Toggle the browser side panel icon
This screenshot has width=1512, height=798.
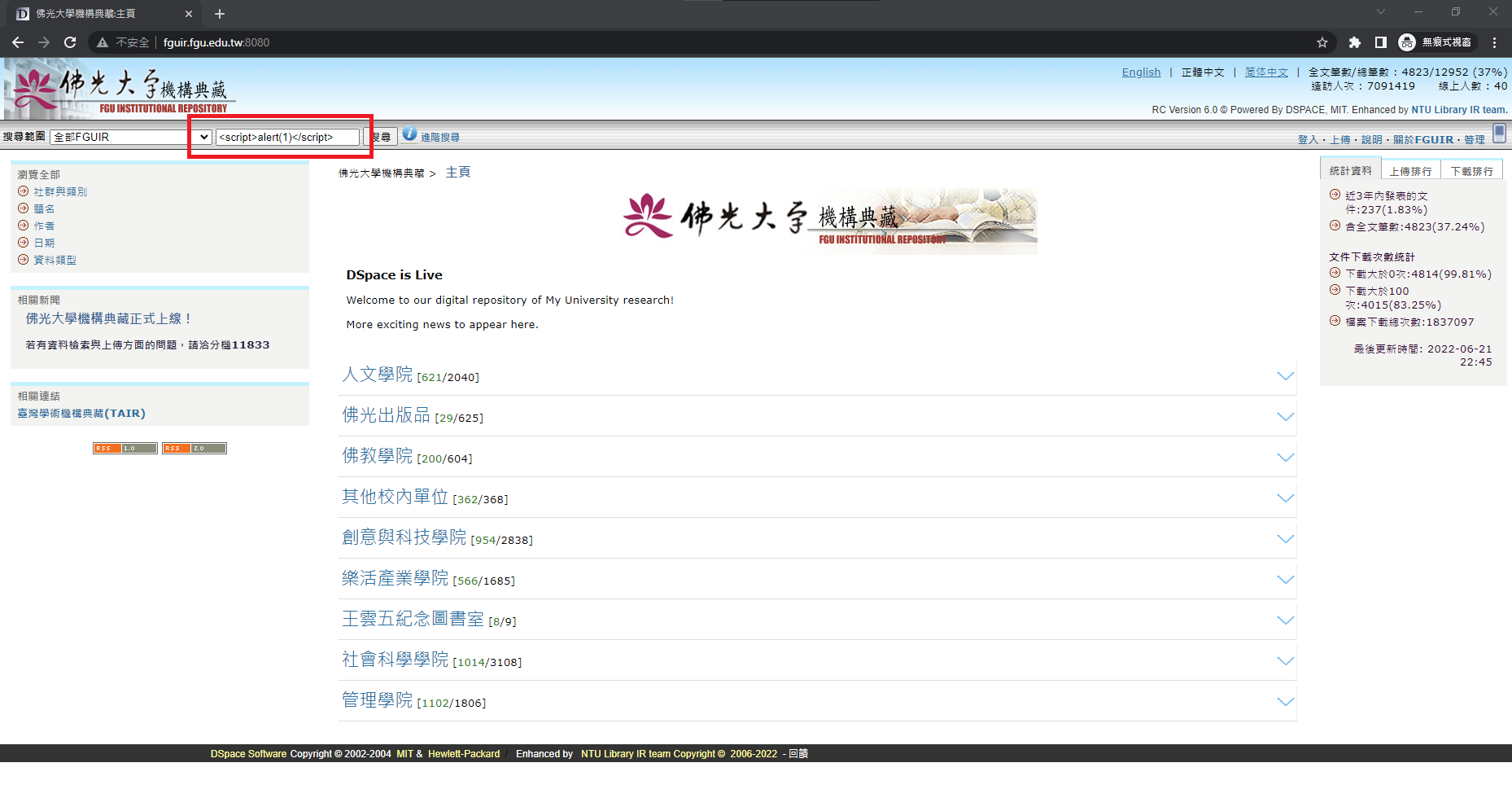point(1380,42)
